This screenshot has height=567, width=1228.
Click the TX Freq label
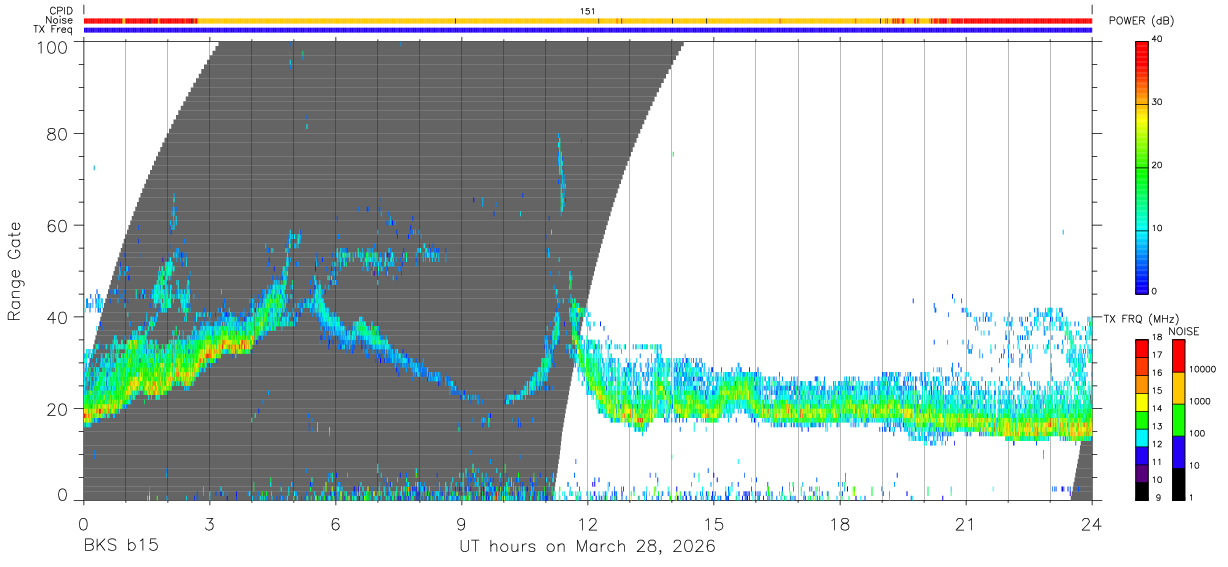(x=53, y=30)
